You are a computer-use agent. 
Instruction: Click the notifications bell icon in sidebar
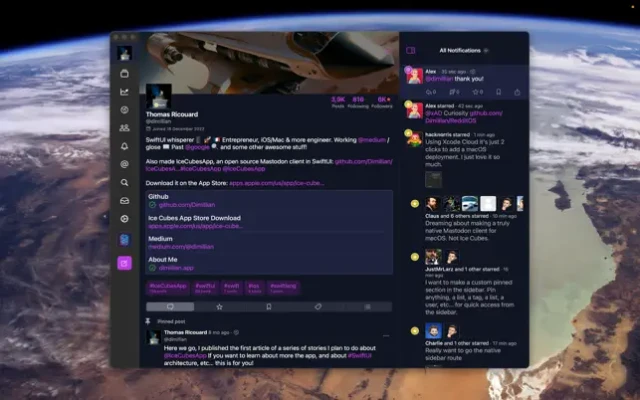[x=124, y=146]
